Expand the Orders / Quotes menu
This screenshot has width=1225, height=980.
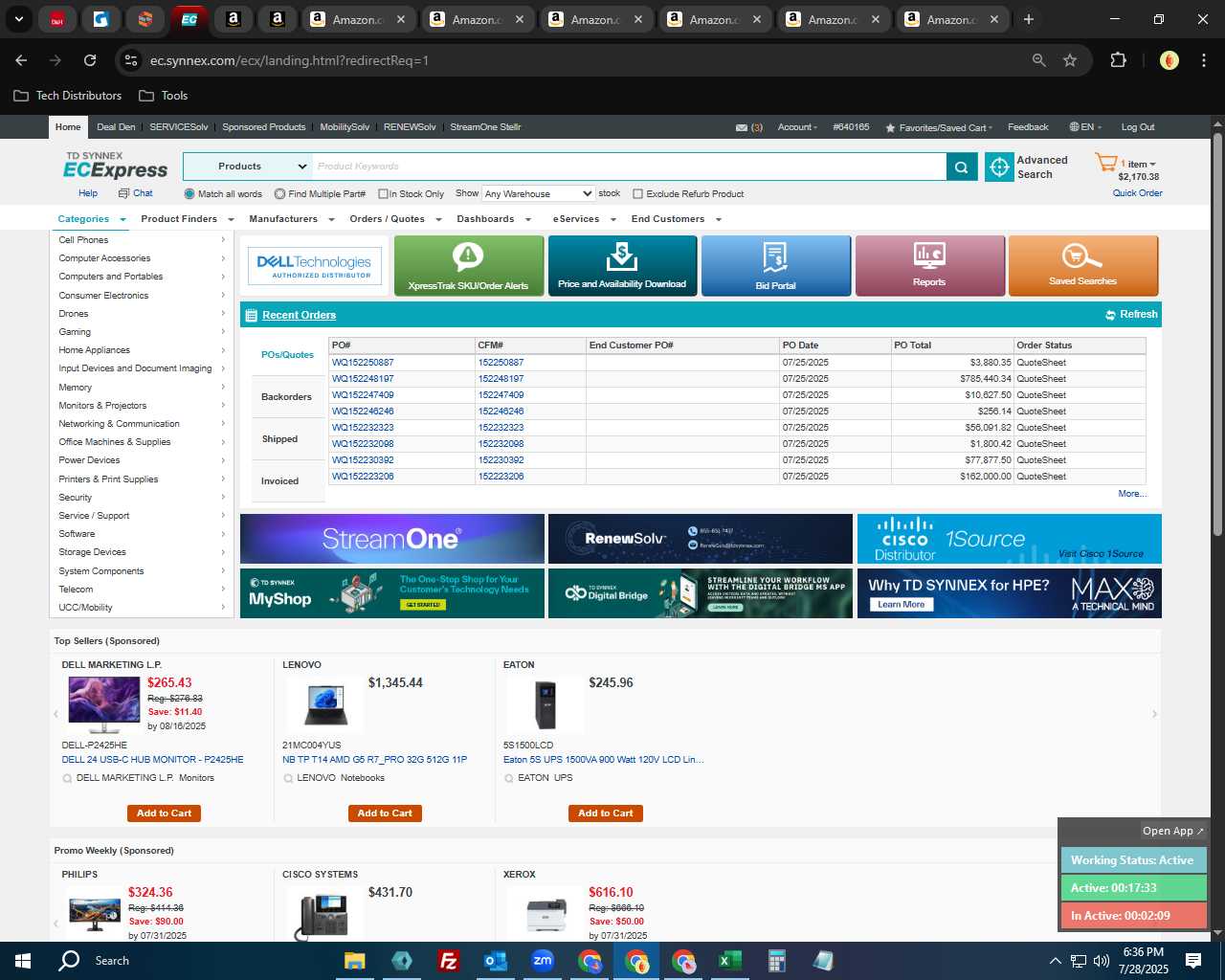point(395,219)
